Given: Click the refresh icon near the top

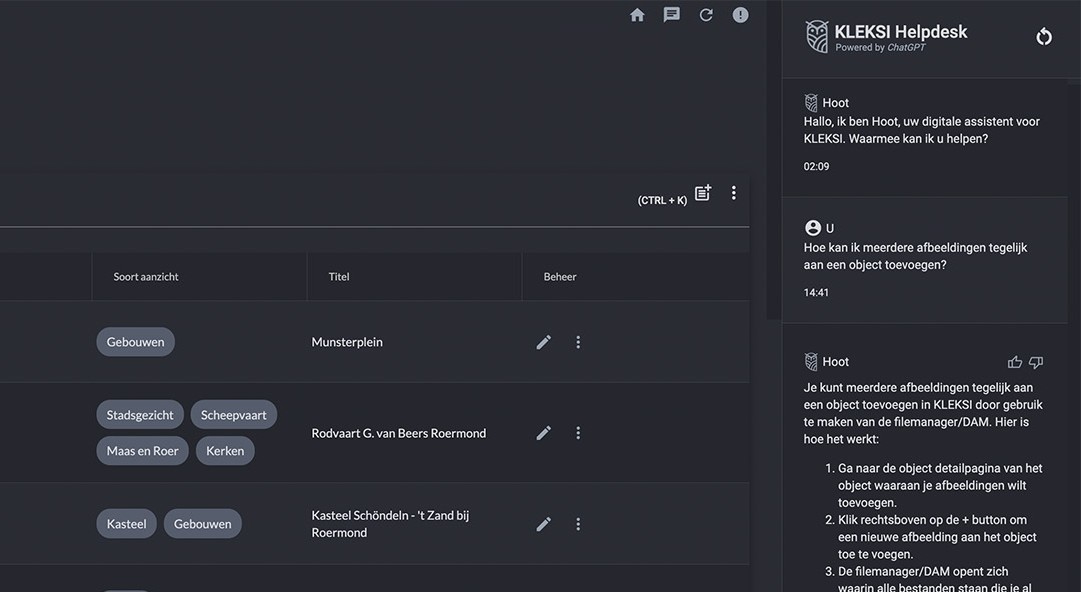Looking at the screenshot, I should (706, 14).
